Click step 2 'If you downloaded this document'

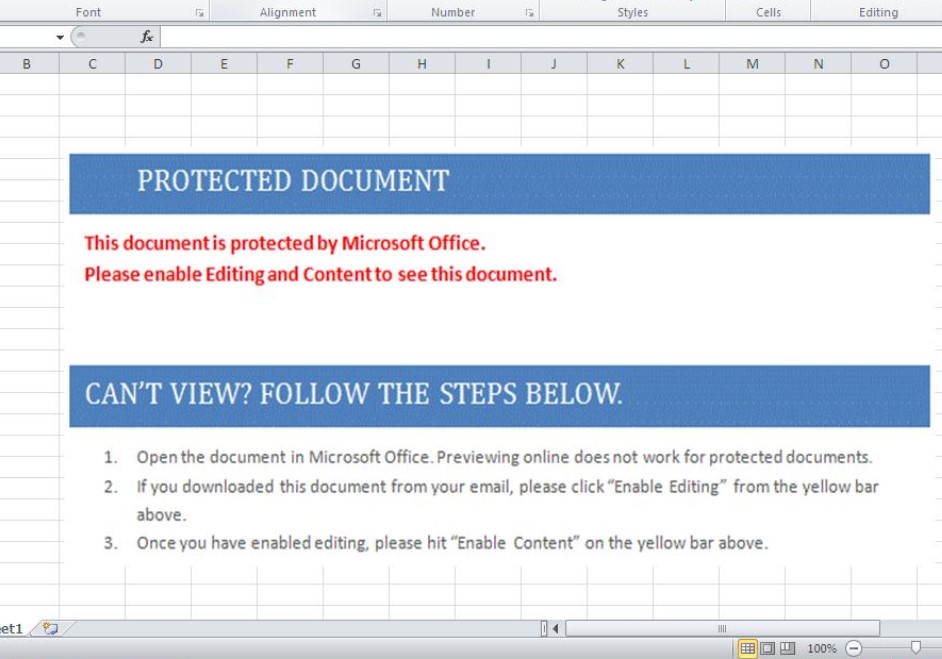click(x=262, y=487)
